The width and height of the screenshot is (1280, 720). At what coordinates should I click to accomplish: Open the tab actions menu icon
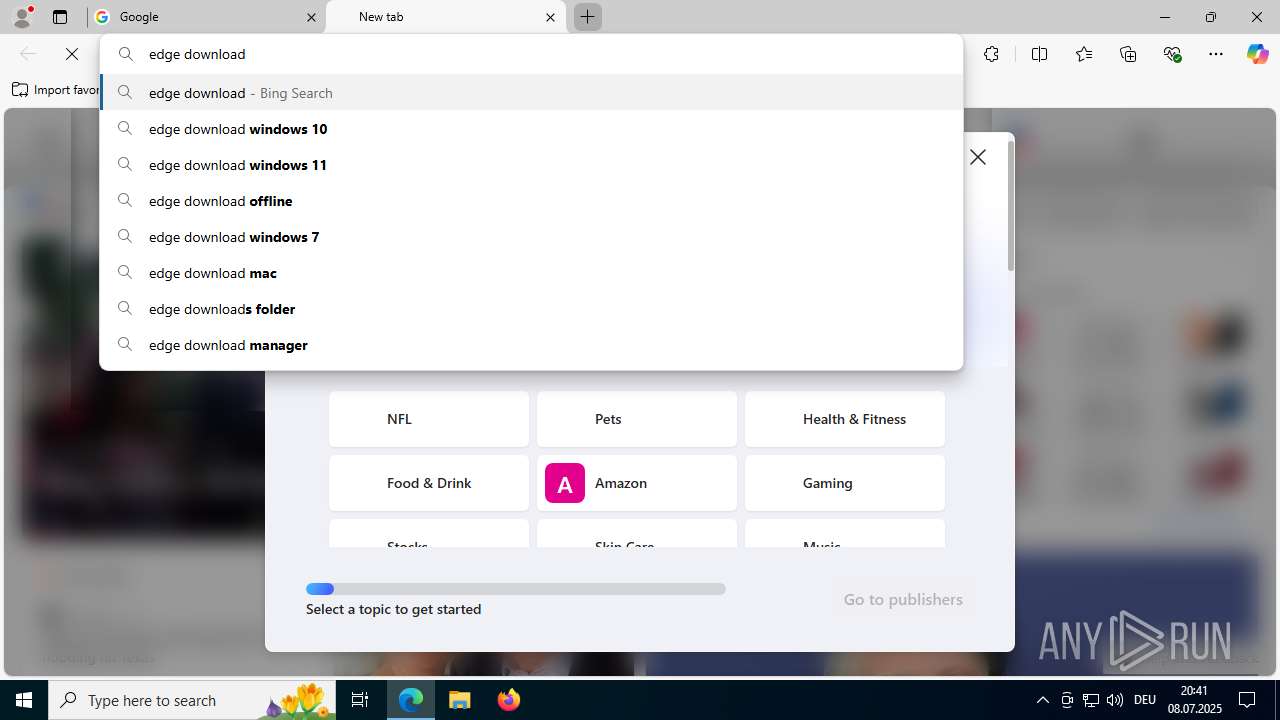coord(60,17)
